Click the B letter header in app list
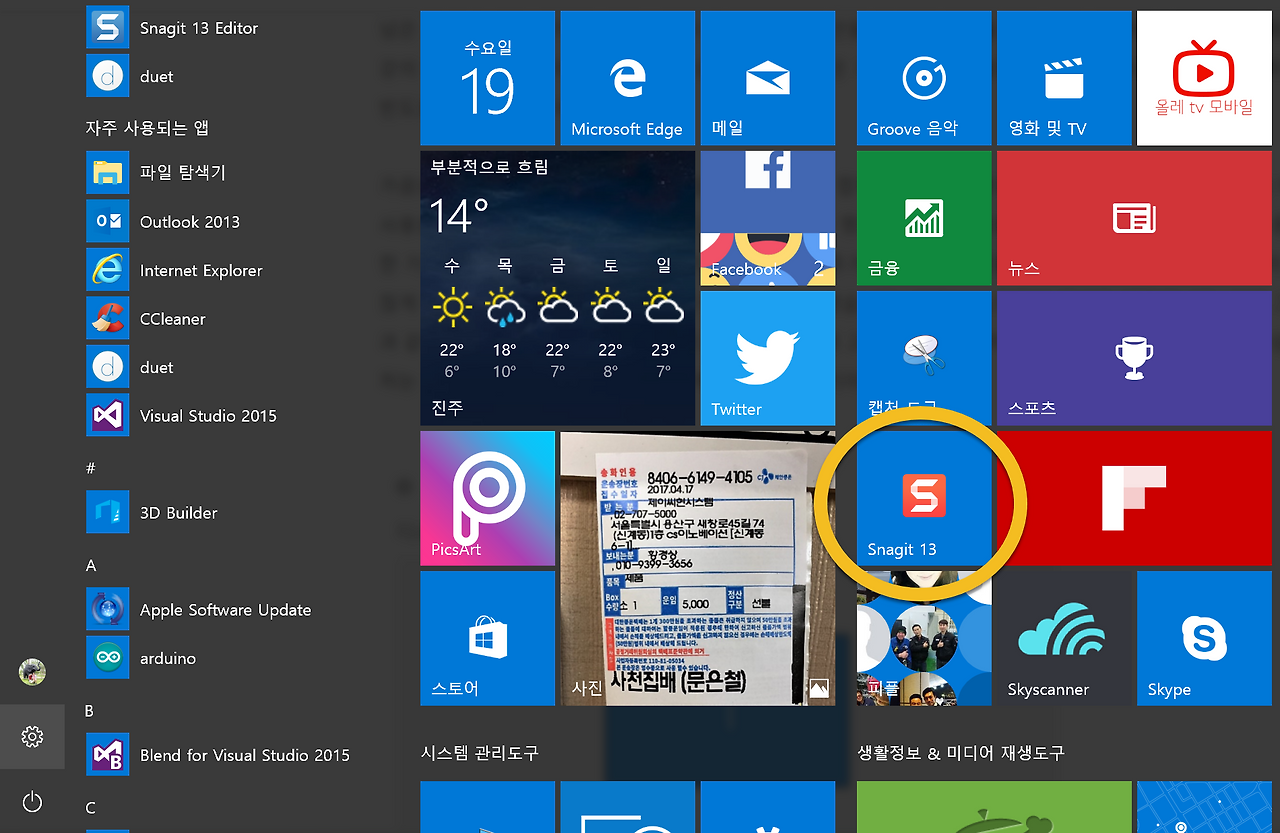The image size is (1280, 833). point(90,711)
